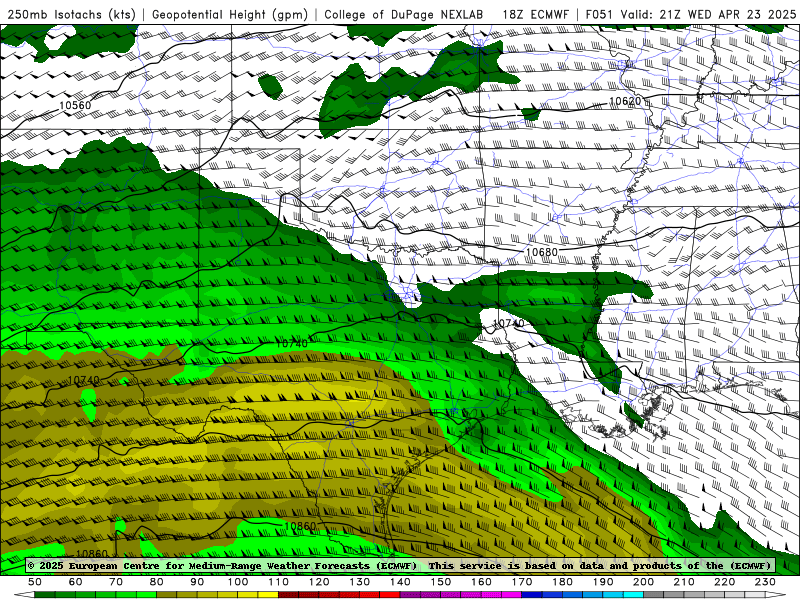Select the 190 knot scale label
This screenshot has width=800, height=600.
tap(603, 582)
